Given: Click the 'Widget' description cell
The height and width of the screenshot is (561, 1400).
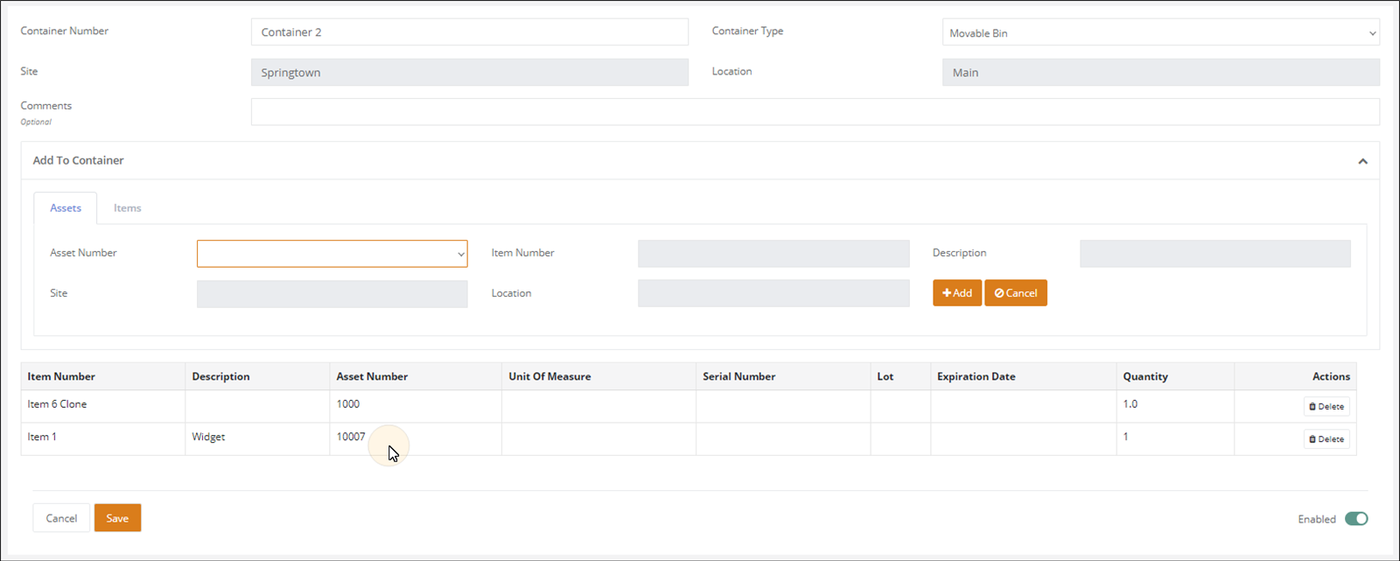Looking at the screenshot, I should (x=257, y=439).
